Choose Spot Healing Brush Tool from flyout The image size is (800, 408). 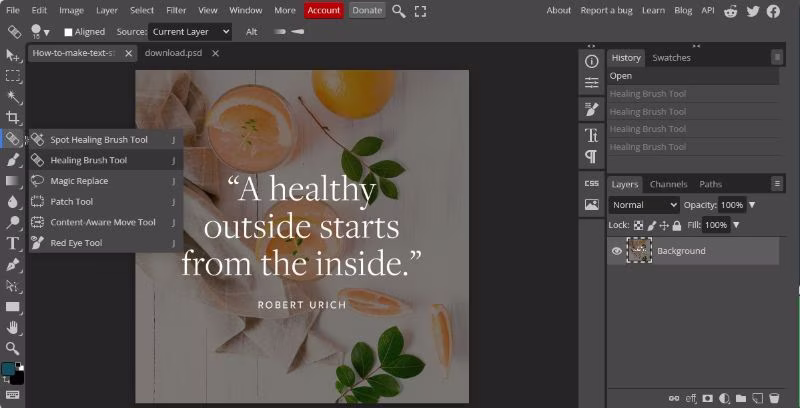[x=105, y=140]
